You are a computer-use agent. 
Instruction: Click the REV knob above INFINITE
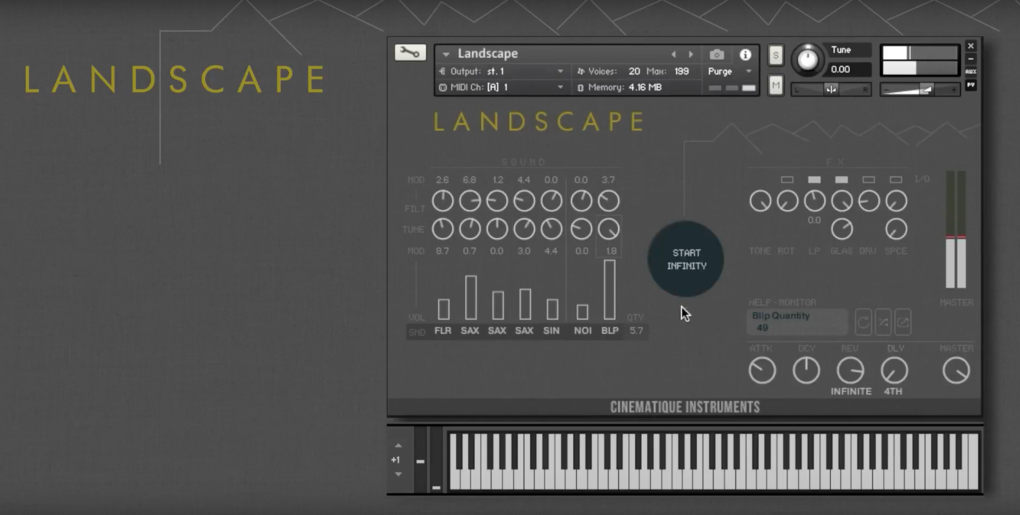850,371
